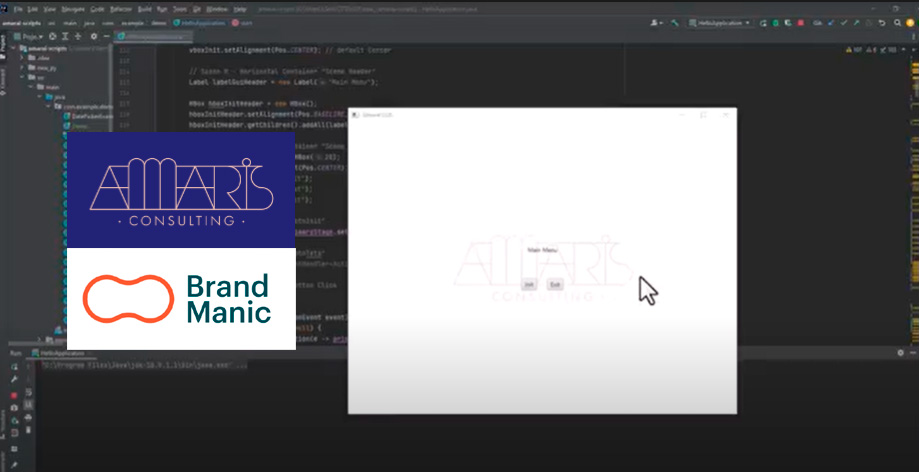Screen dimensions: 919x472
Task: Open the Refactor menu
Action: [x=121, y=10]
